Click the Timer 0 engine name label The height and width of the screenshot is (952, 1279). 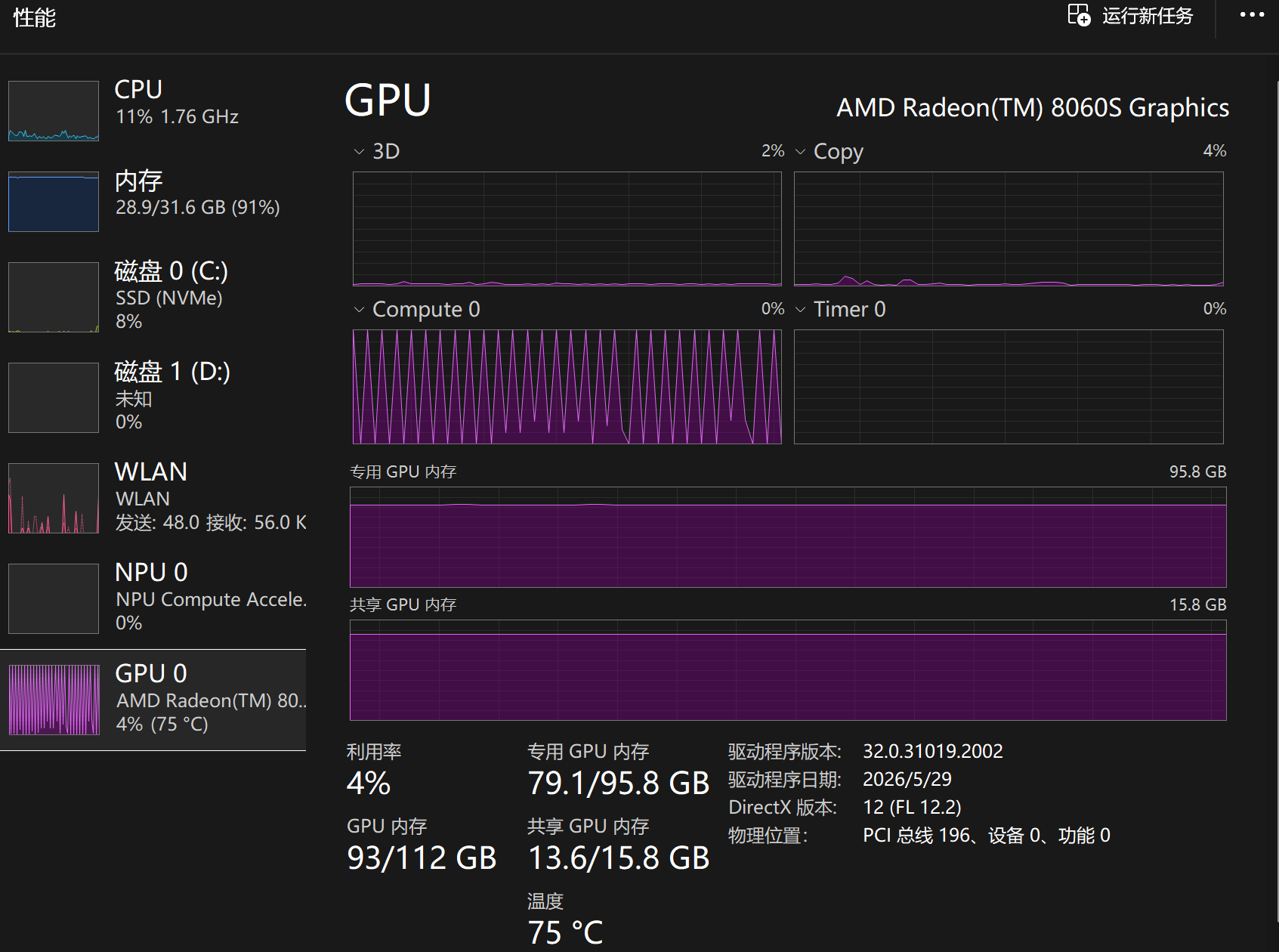850,309
